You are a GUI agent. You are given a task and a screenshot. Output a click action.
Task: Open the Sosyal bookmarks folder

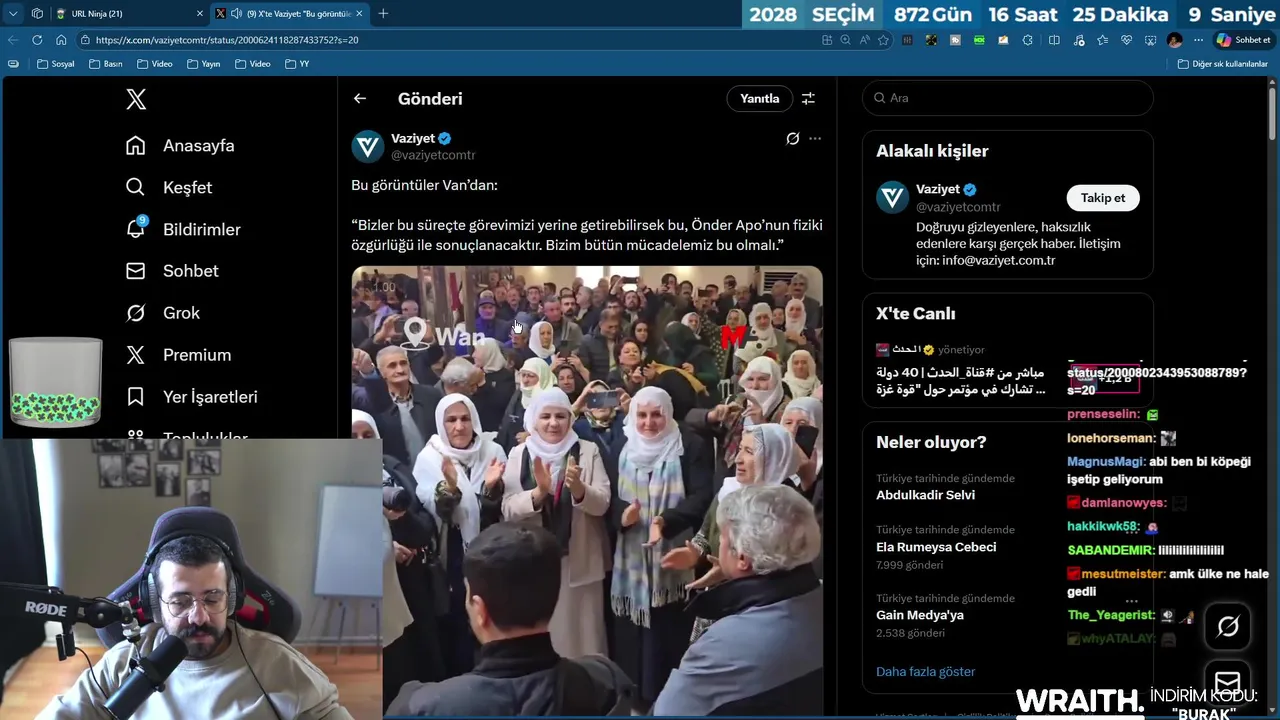pos(56,64)
